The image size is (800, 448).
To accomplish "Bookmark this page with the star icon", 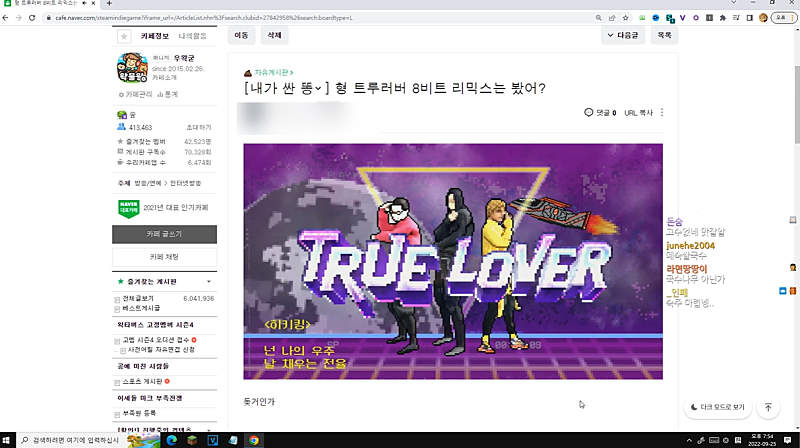I will click(x=626, y=18).
